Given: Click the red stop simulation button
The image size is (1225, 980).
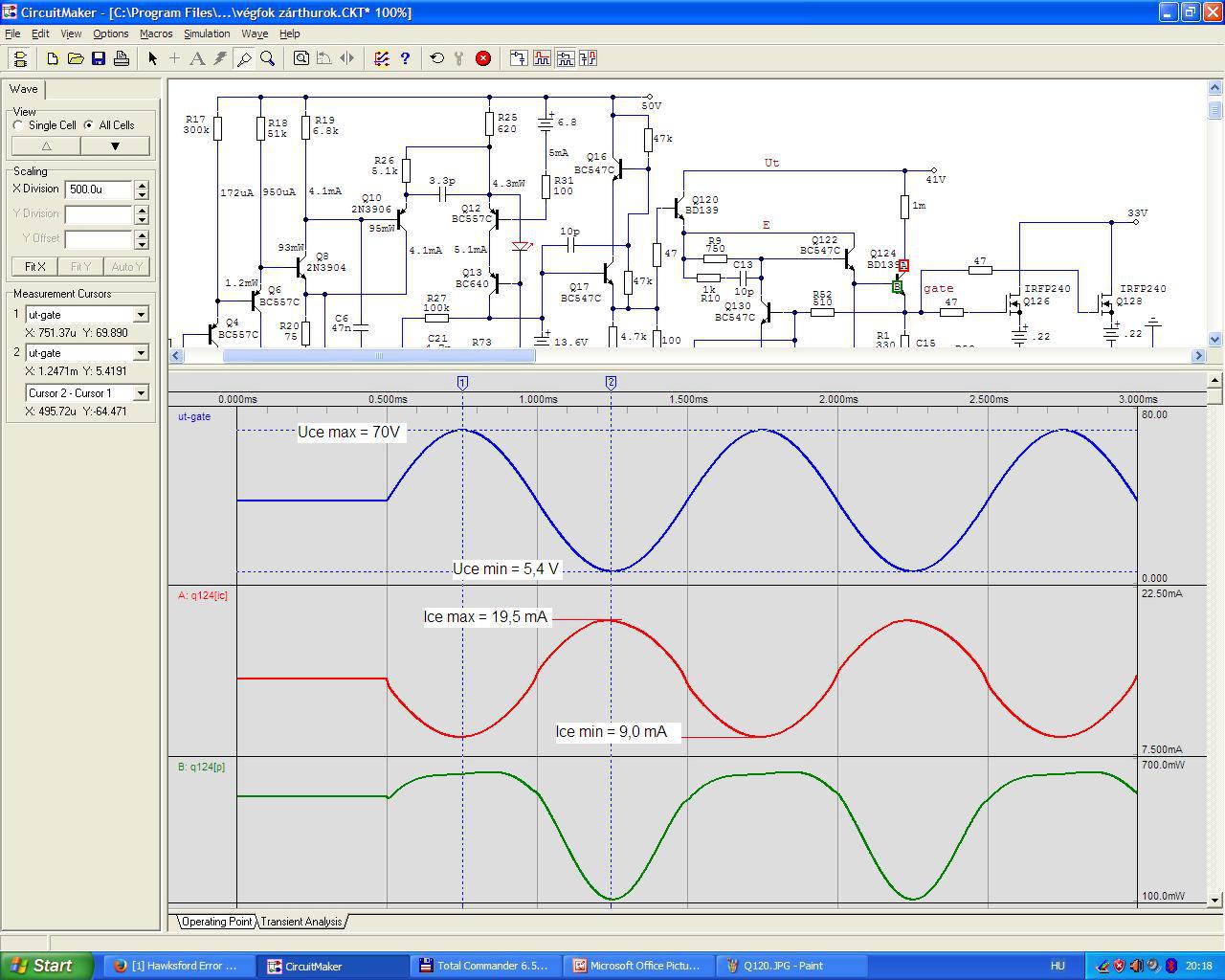Looking at the screenshot, I should 483,58.
